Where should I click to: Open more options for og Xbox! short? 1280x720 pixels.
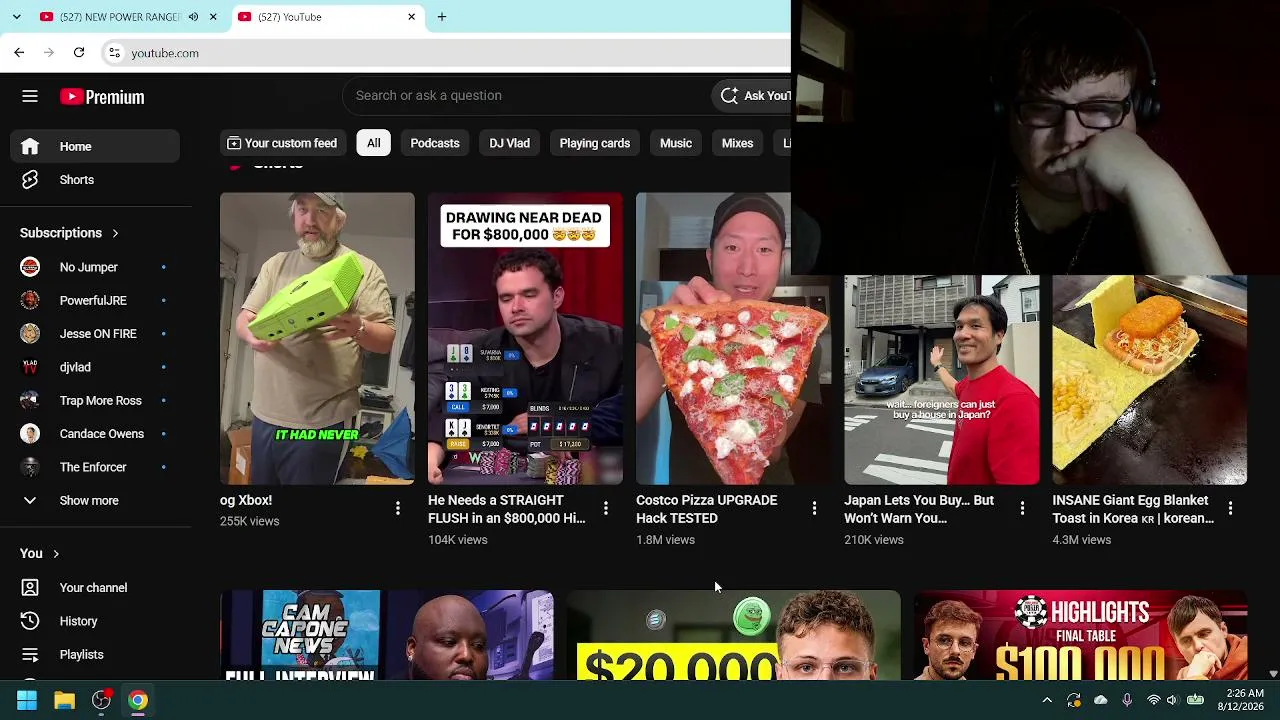(398, 509)
